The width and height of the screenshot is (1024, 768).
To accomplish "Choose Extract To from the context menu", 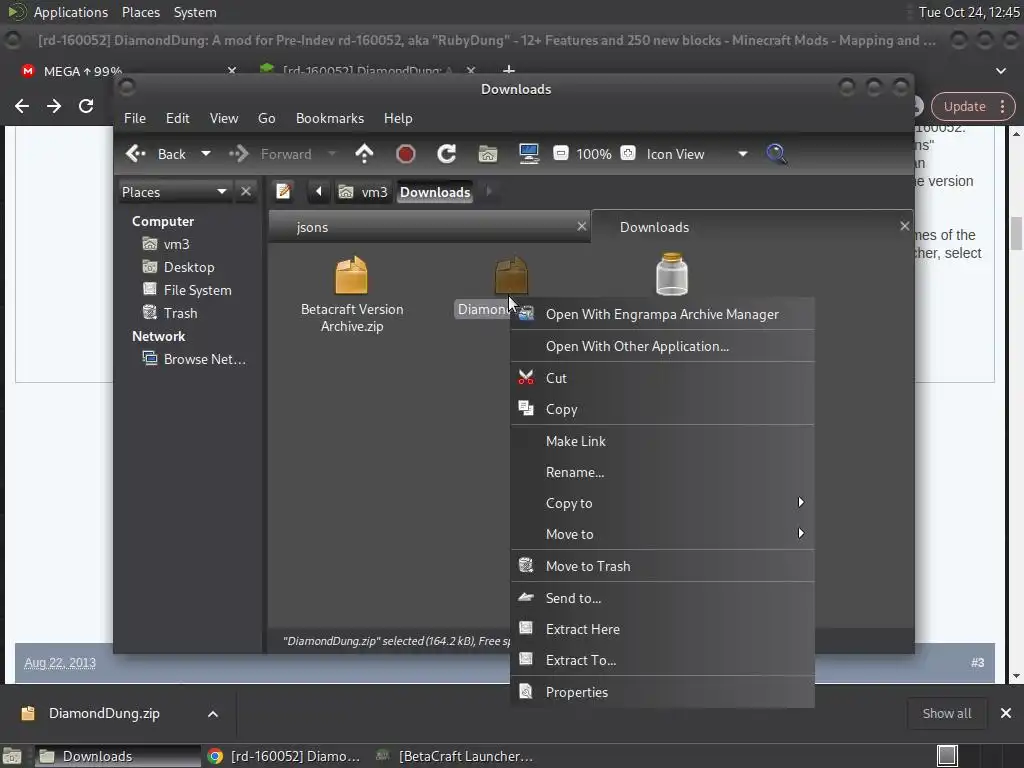I will coord(662,660).
